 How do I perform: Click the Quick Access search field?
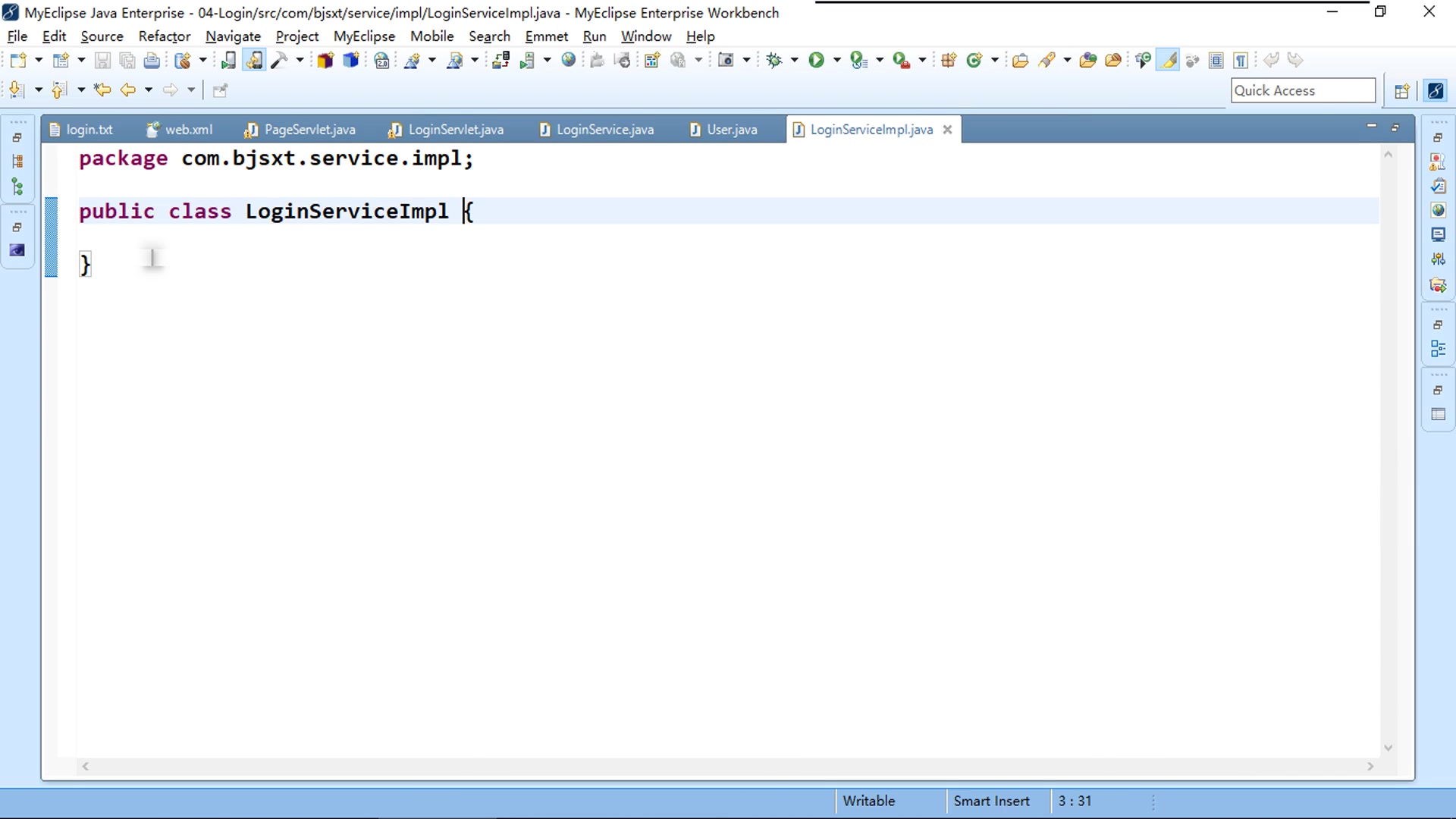(x=1302, y=90)
